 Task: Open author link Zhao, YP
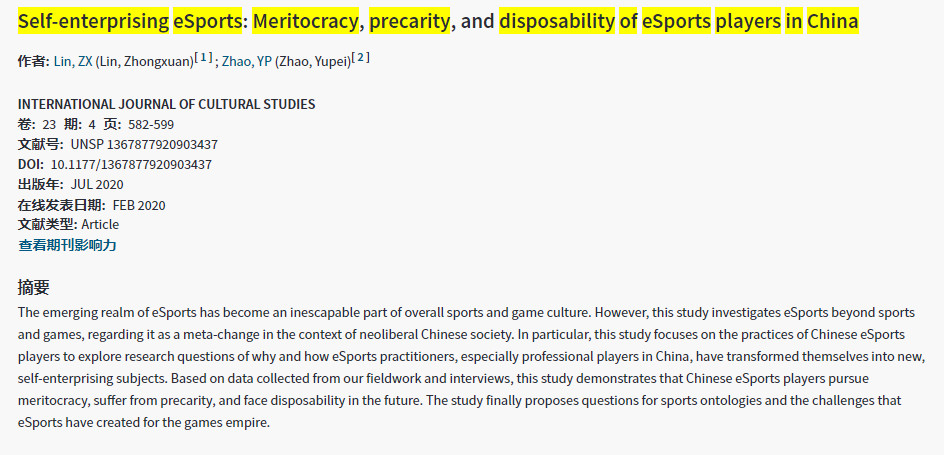(x=249, y=62)
